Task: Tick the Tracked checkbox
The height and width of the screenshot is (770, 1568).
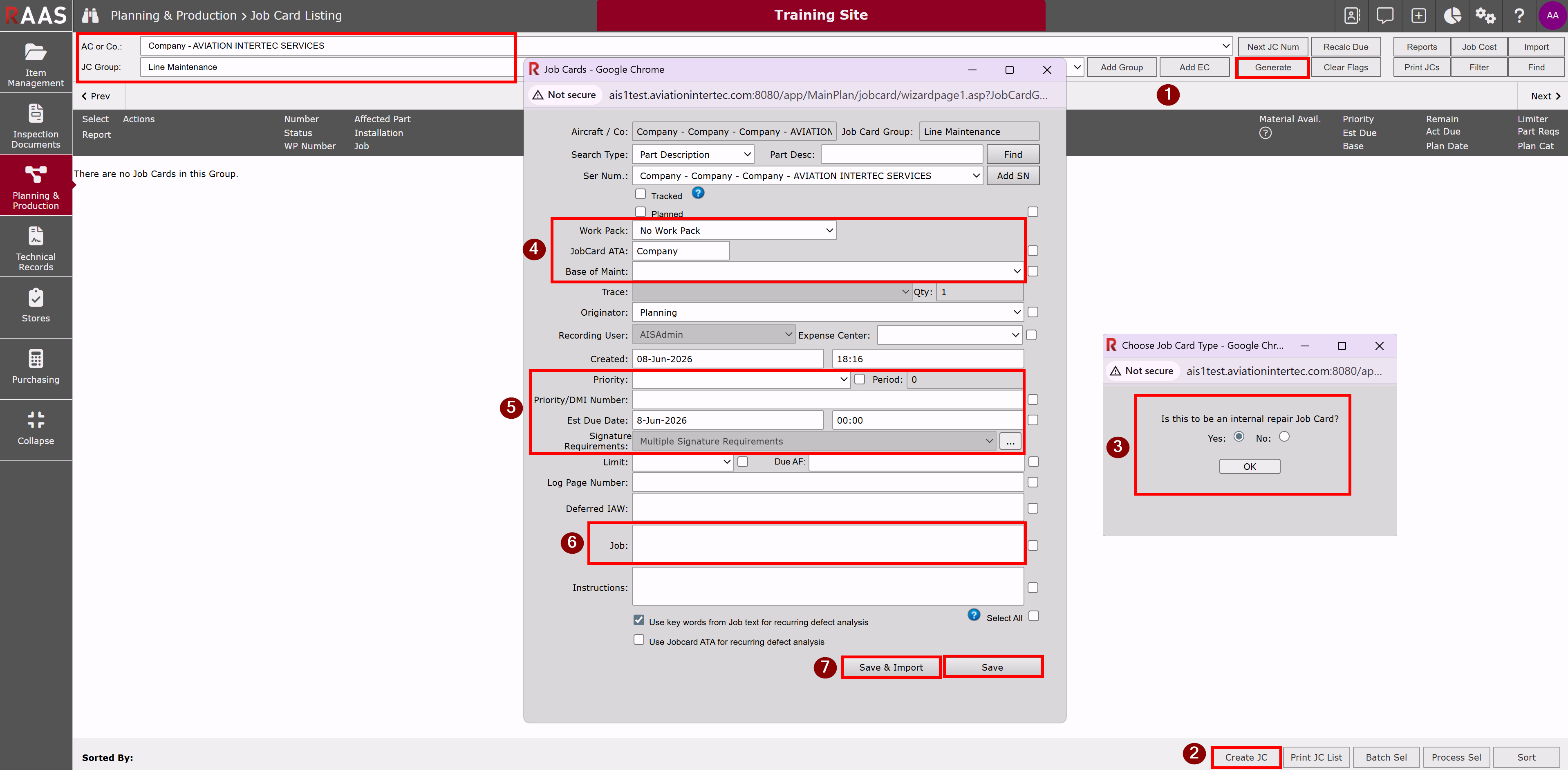Action: click(x=641, y=194)
